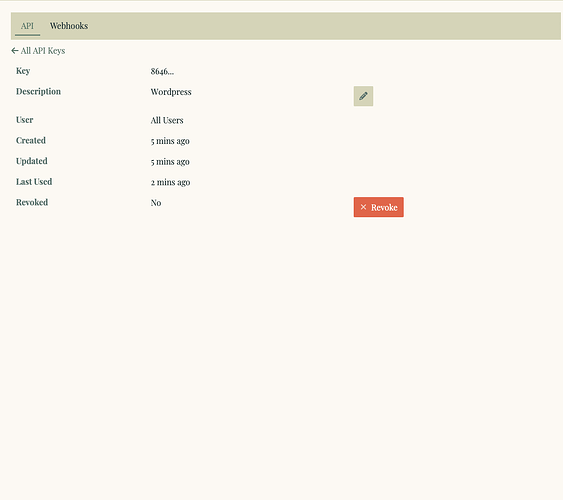Click the Revoked value No
563x500 pixels.
click(156, 203)
